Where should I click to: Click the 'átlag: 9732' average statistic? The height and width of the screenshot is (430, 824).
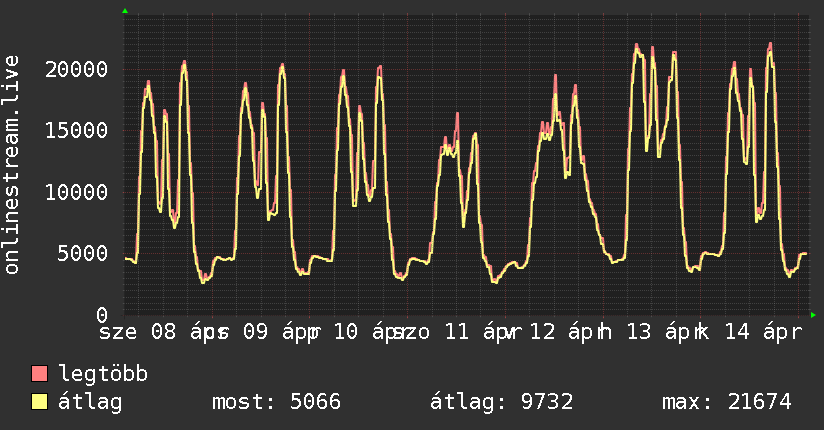(501, 402)
